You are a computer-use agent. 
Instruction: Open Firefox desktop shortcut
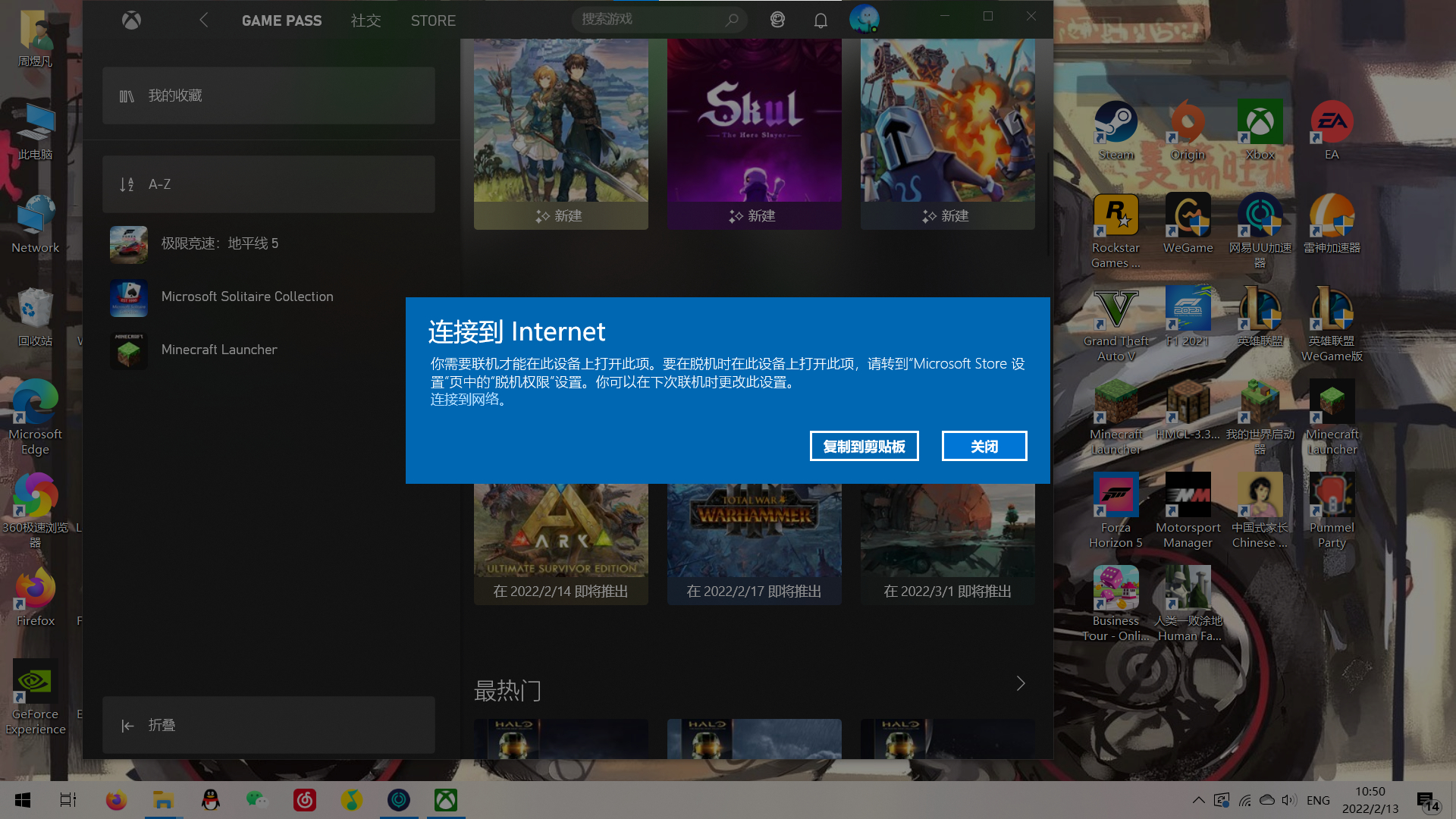pyautogui.click(x=35, y=598)
